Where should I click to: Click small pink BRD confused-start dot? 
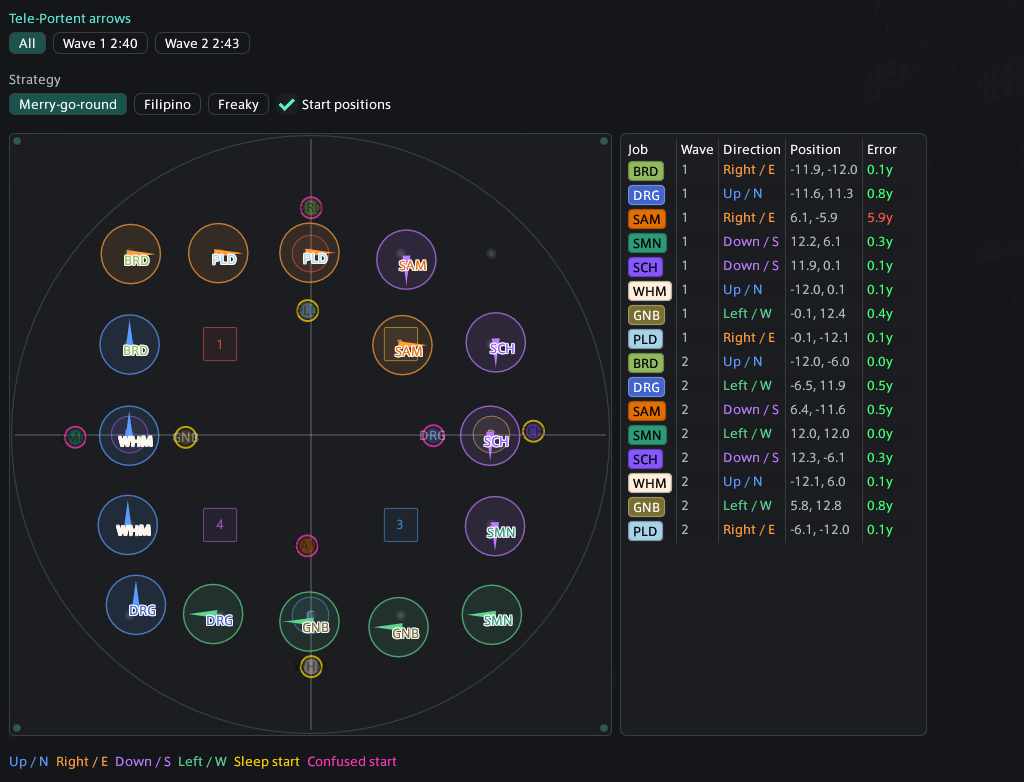click(312, 208)
